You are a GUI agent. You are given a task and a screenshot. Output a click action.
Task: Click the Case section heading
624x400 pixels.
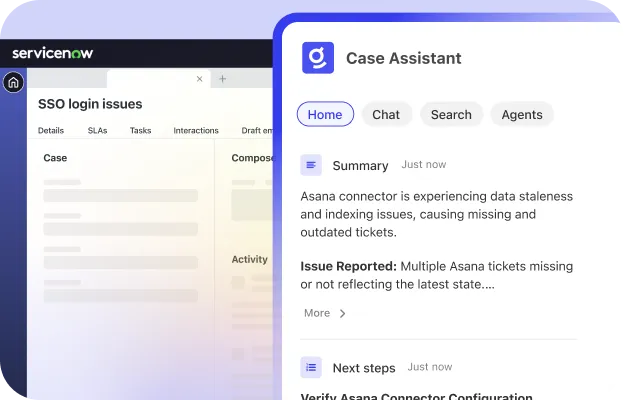point(55,158)
